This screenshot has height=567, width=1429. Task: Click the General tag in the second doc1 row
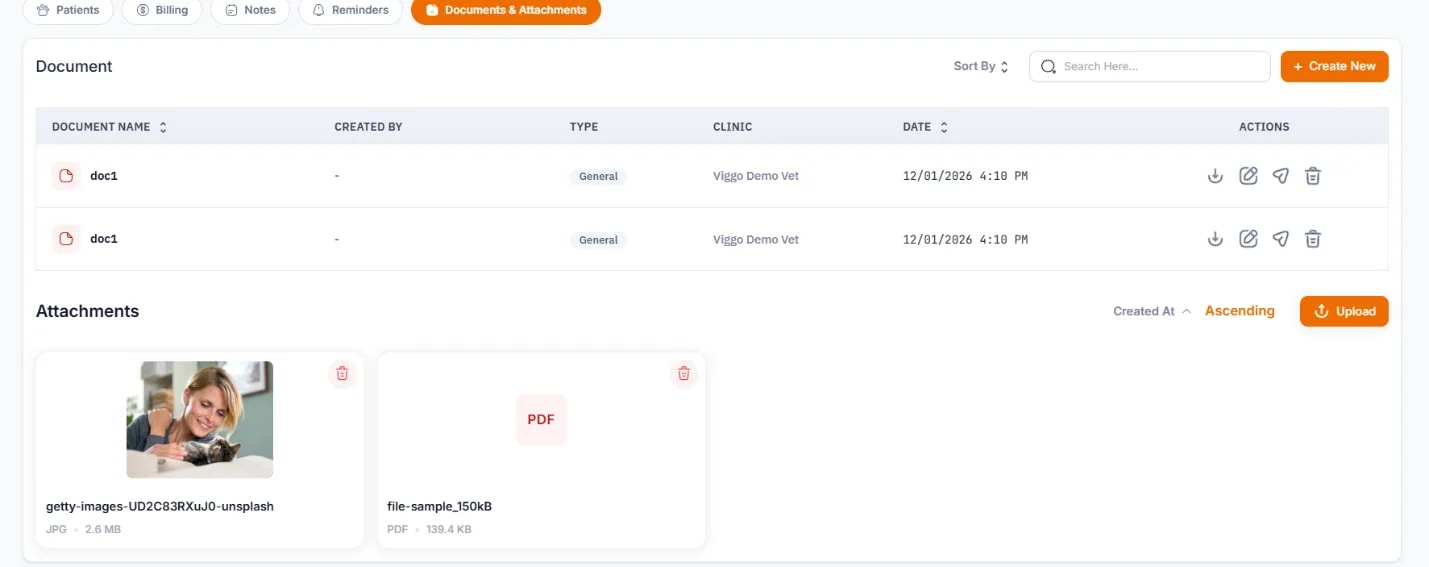[x=598, y=240]
